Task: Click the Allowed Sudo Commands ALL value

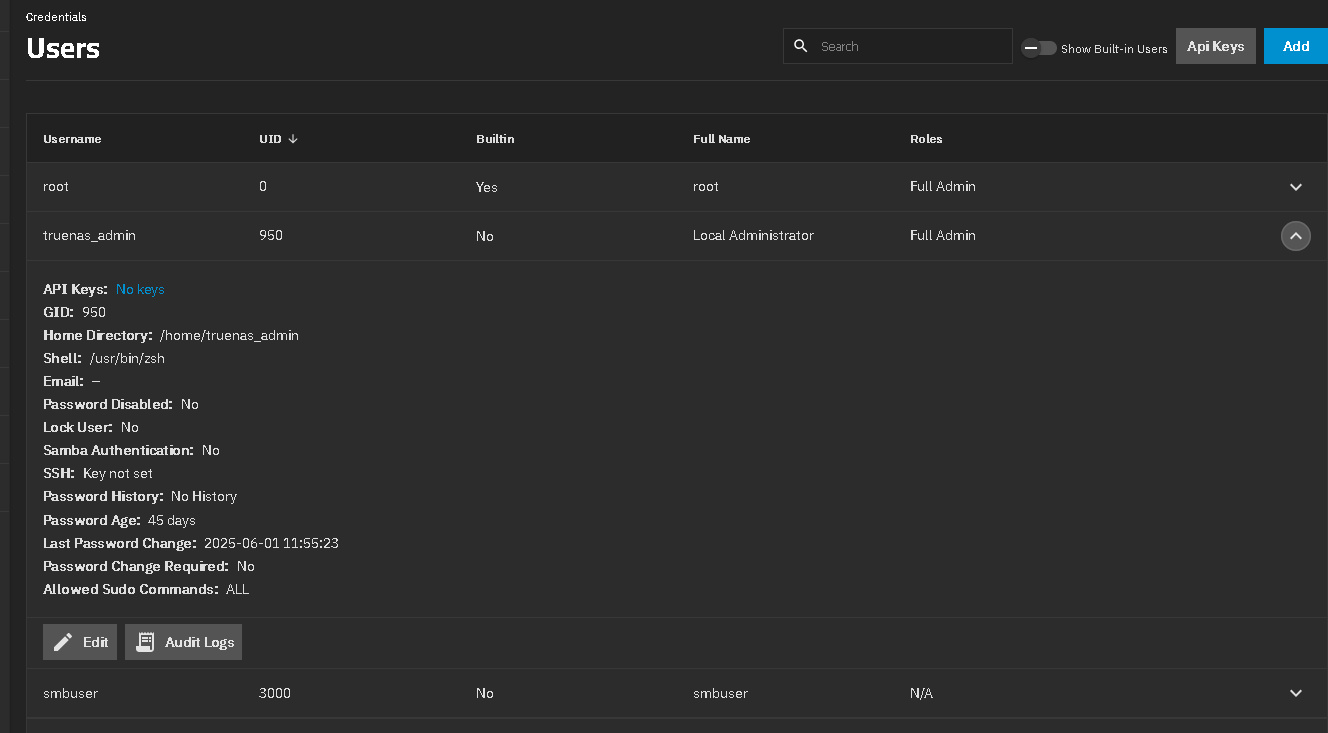Action: tap(237, 589)
